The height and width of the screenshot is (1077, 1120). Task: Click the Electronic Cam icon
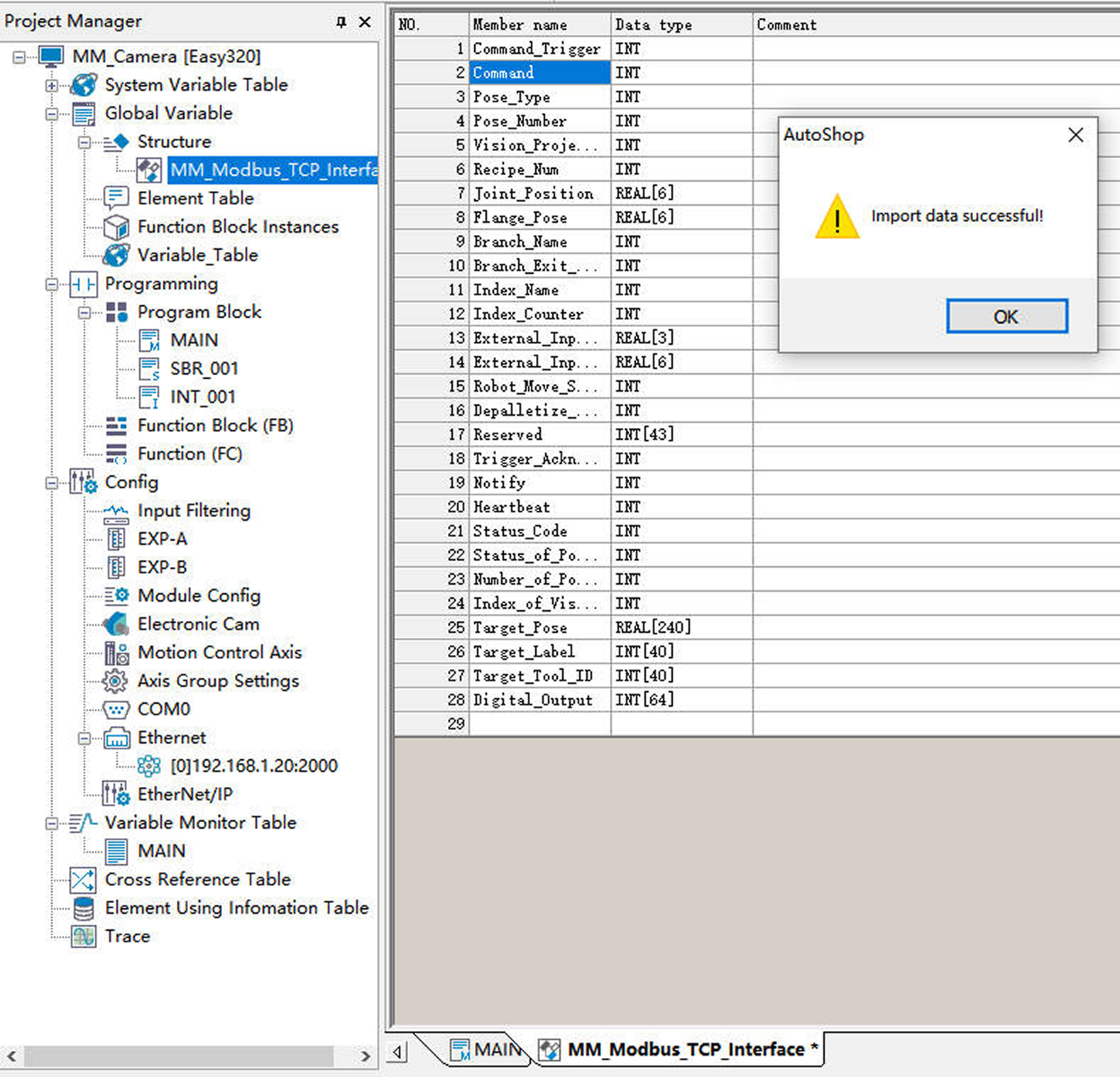(x=116, y=624)
